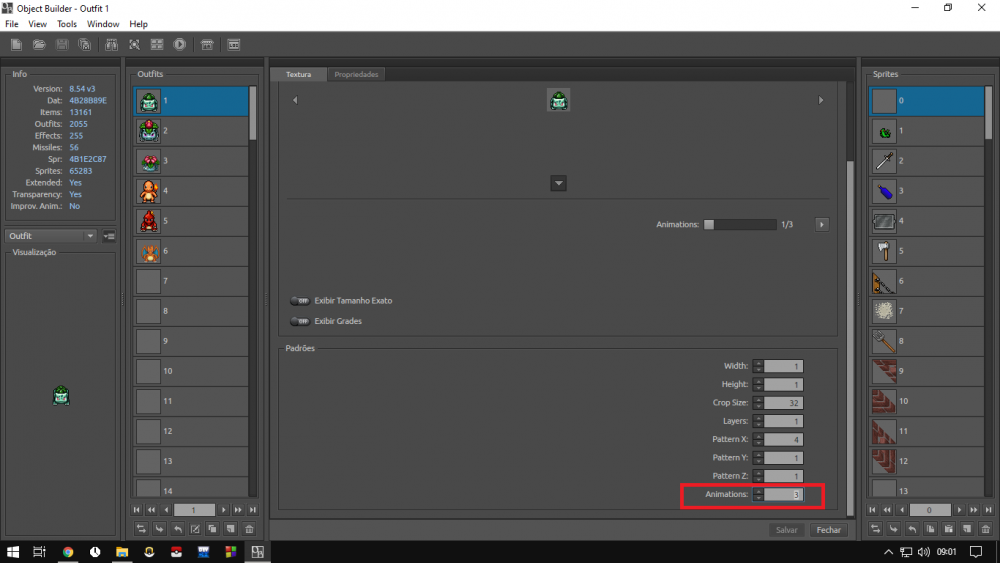
Task: Jump to last outfit navigation button
Action: click(x=253, y=510)
